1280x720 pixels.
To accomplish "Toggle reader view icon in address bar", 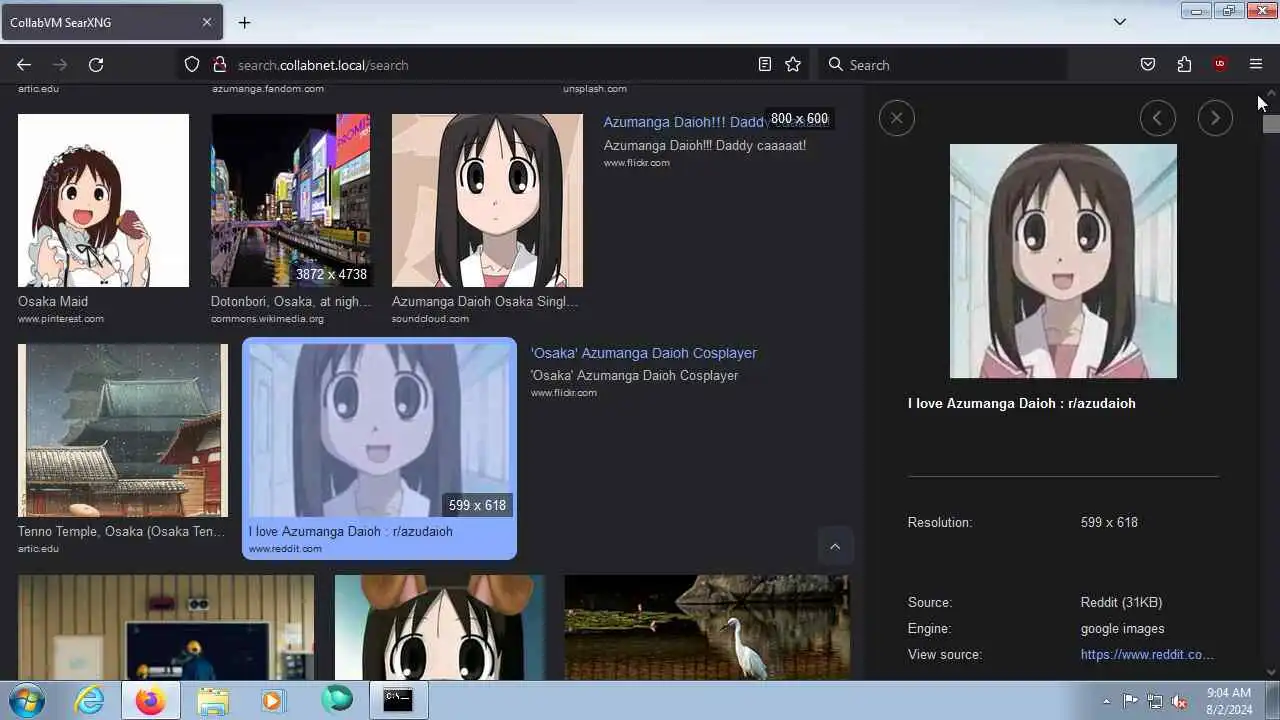I will 765,65.
